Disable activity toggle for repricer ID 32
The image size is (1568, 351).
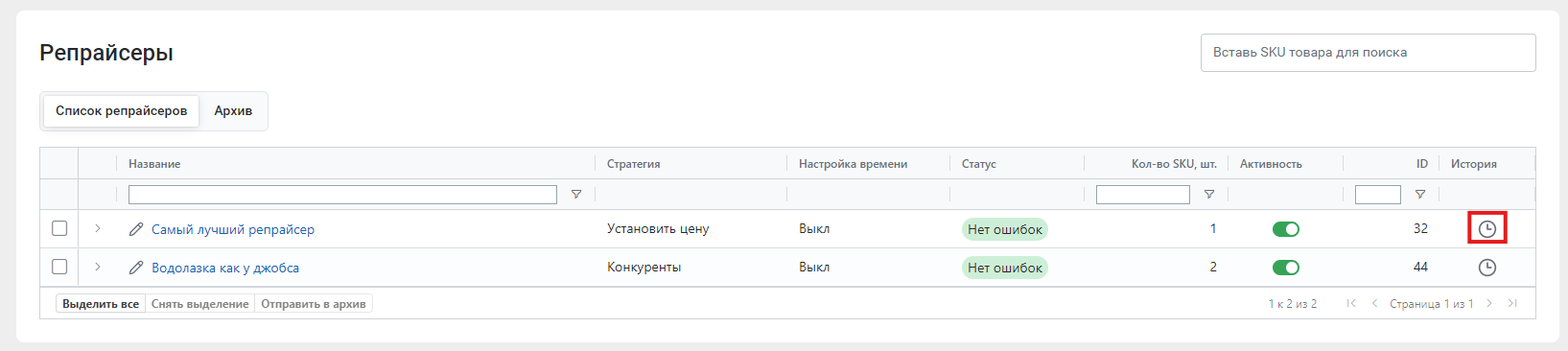pos(1285,229)
